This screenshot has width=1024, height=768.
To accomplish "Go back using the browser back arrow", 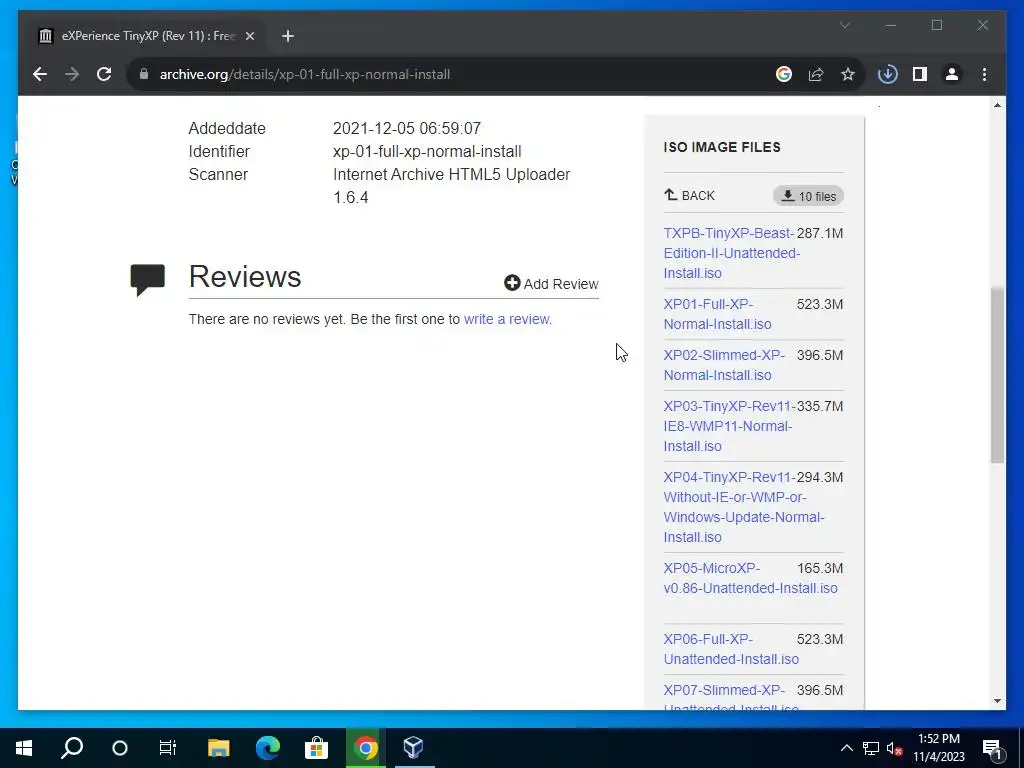I will 40,74.
